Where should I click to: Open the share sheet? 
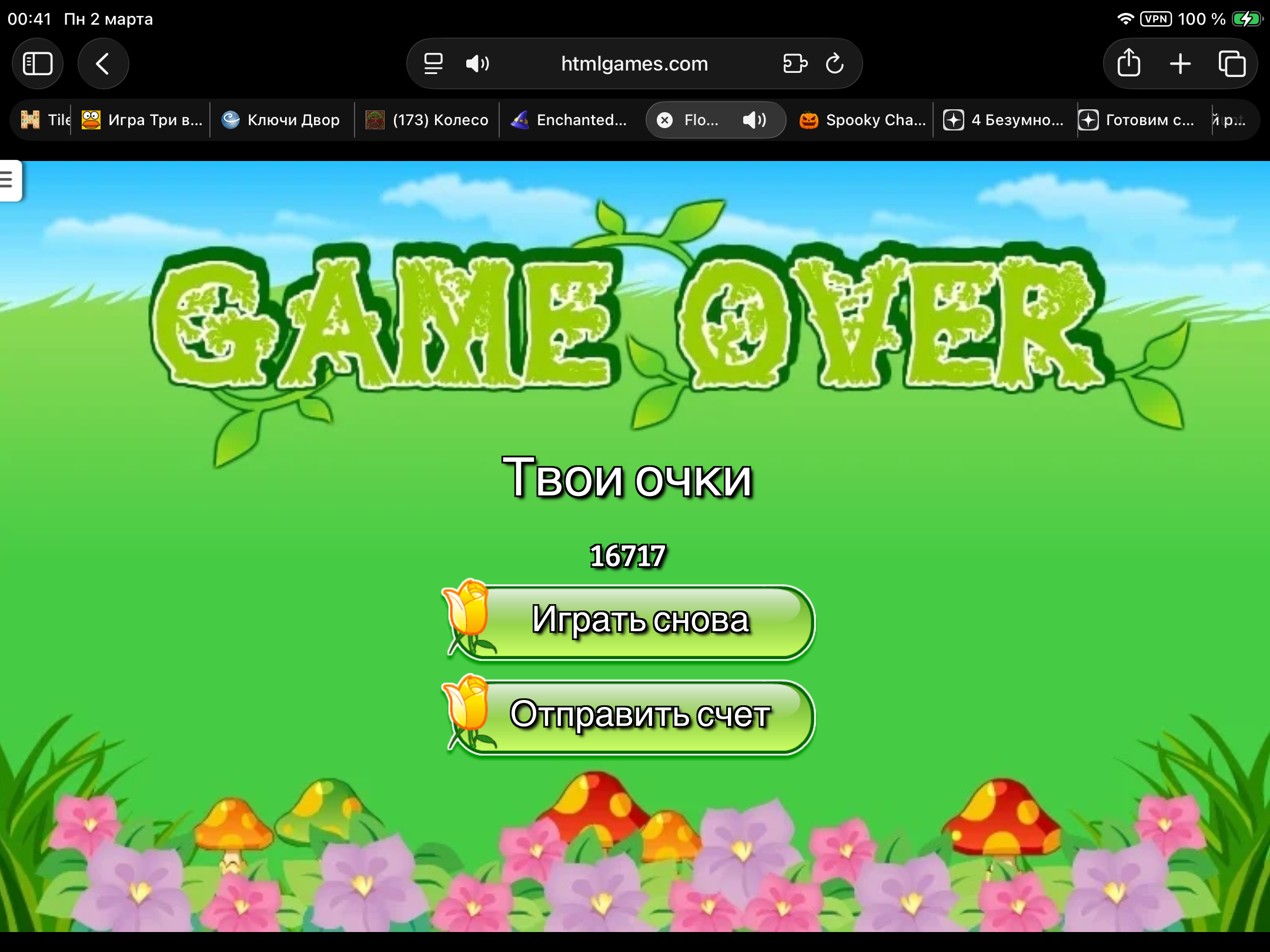1128,63
